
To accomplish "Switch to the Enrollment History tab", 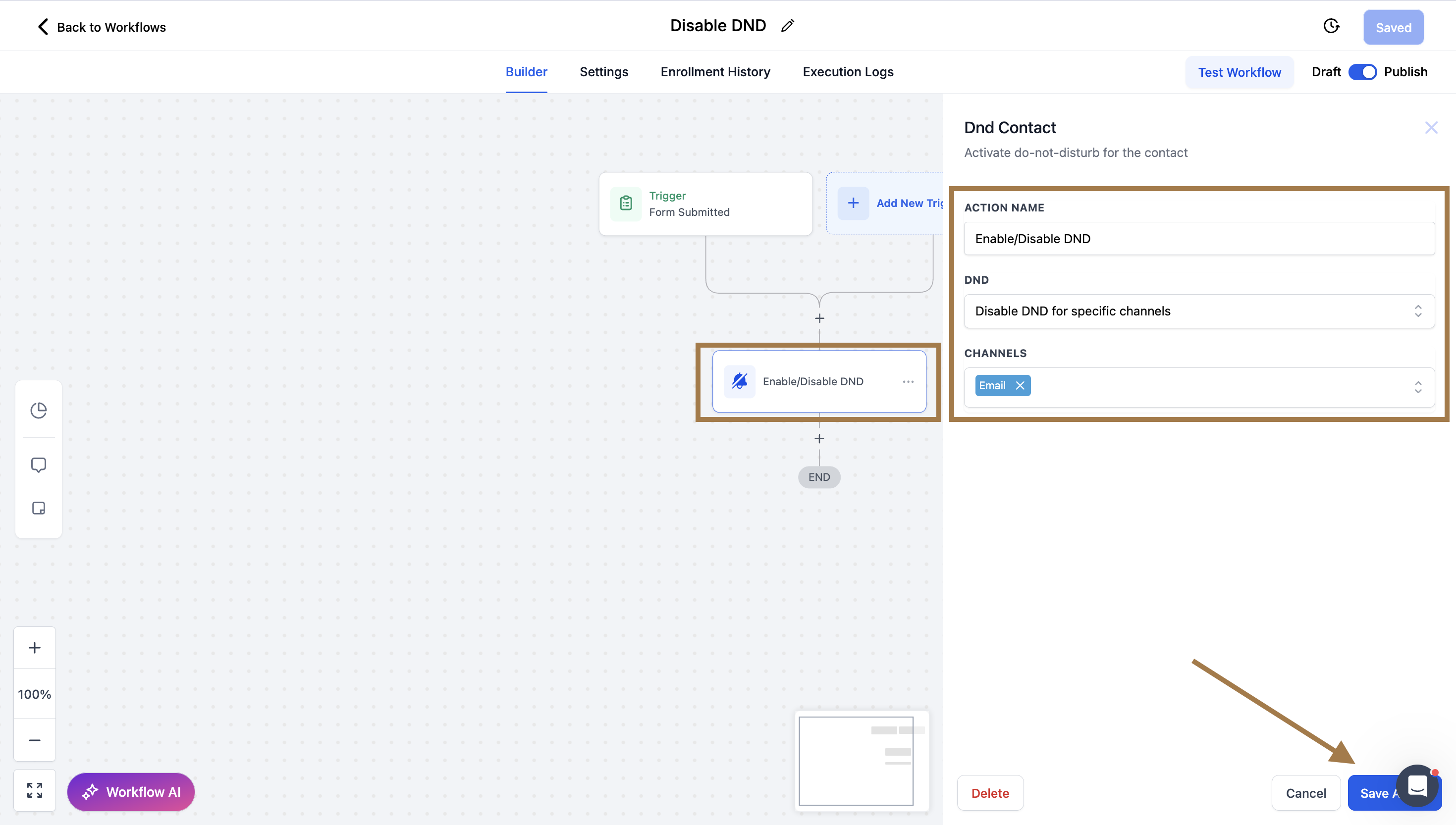I will click(715, 72).
